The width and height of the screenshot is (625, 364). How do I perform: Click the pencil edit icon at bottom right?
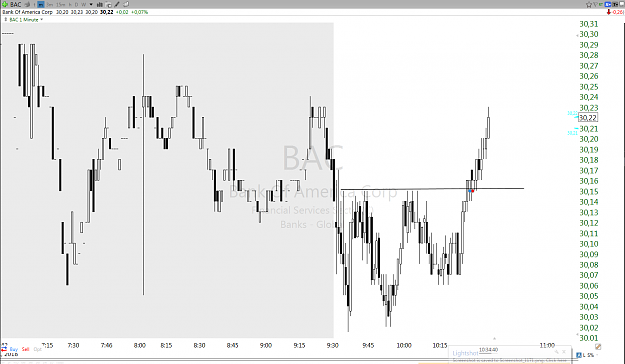[598, 347]
